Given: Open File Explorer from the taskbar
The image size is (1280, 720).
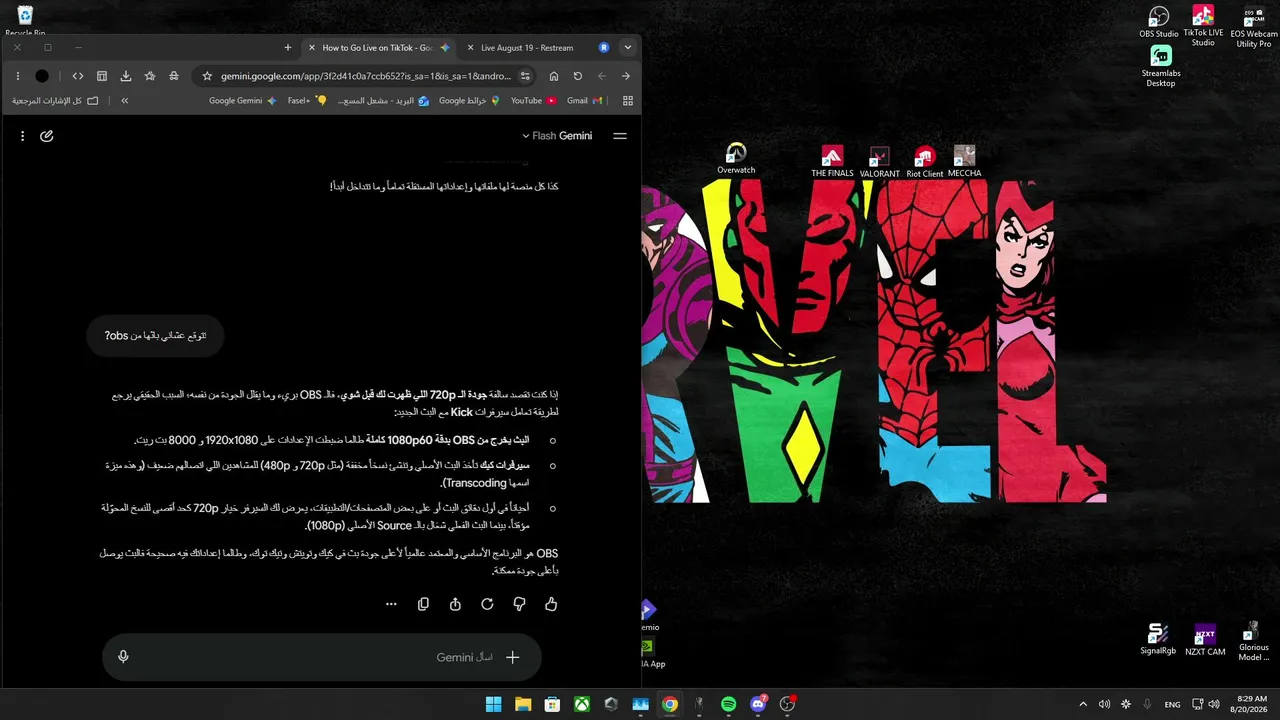Looking at the screenshot, I should [x=523, y=704].
